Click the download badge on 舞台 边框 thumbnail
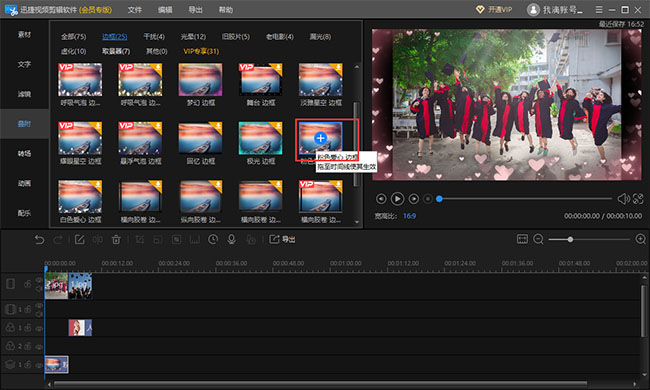The width and height of the screenshot is (650, 390). pos(277,68)
